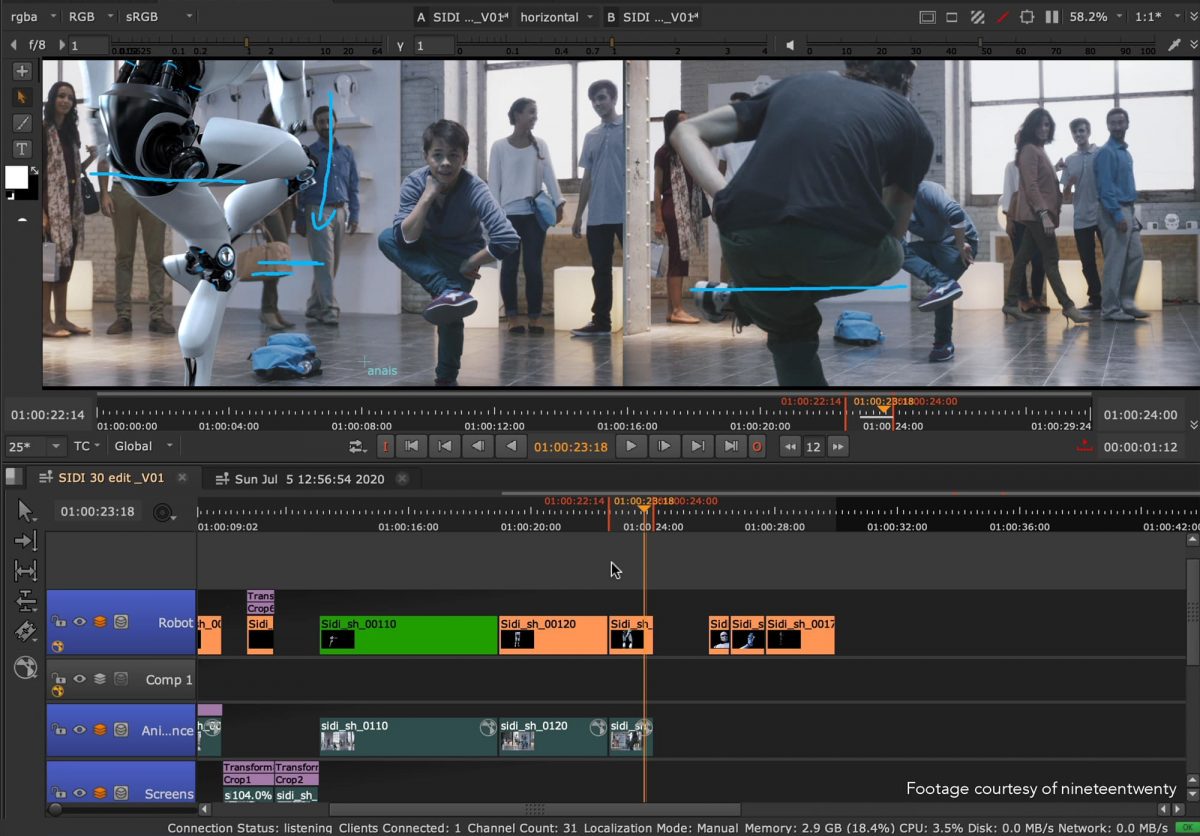Screen dimensions: 1200x836
Task: Toggle visibility of the Screens track
Action: [x=79, y=793]
